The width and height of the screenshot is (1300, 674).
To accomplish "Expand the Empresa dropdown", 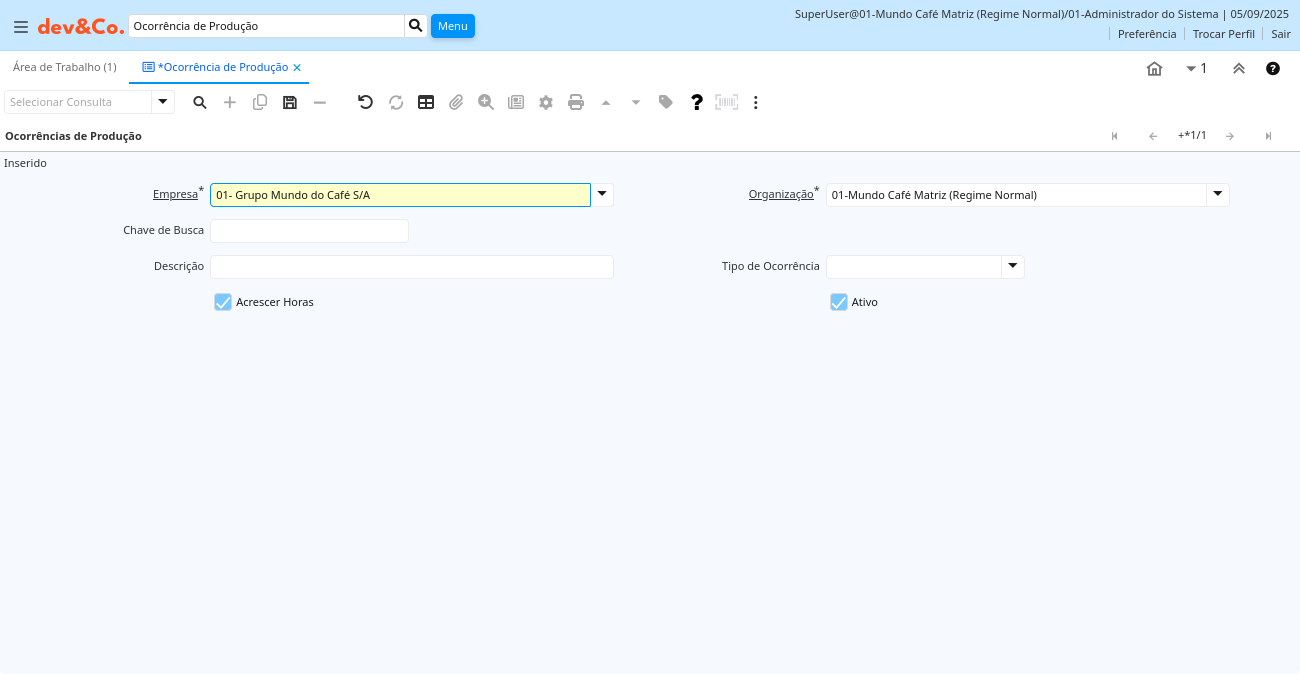I will (602, 194).
